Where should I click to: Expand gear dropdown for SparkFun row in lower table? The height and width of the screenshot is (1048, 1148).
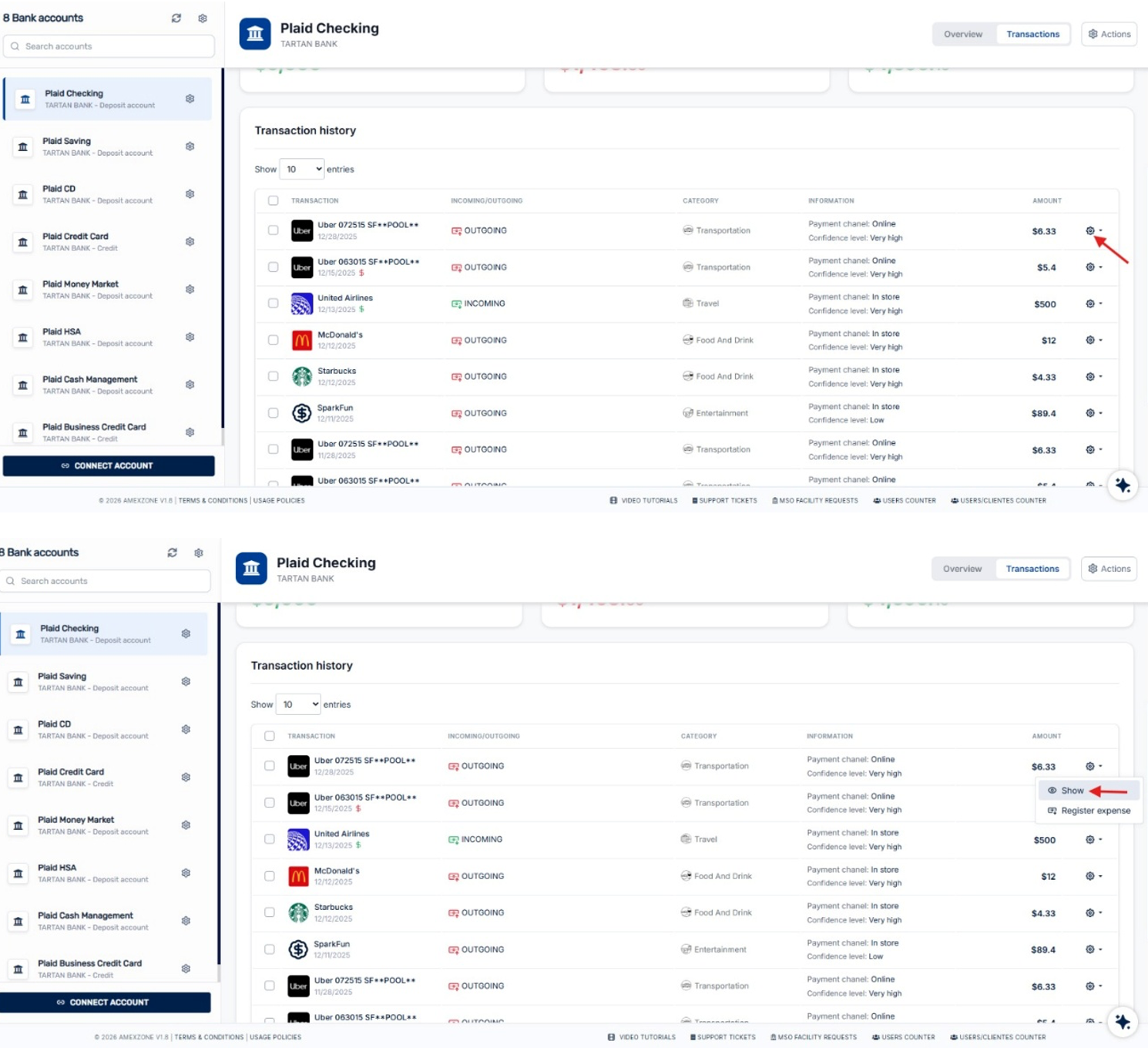(x=1093, y=949)
